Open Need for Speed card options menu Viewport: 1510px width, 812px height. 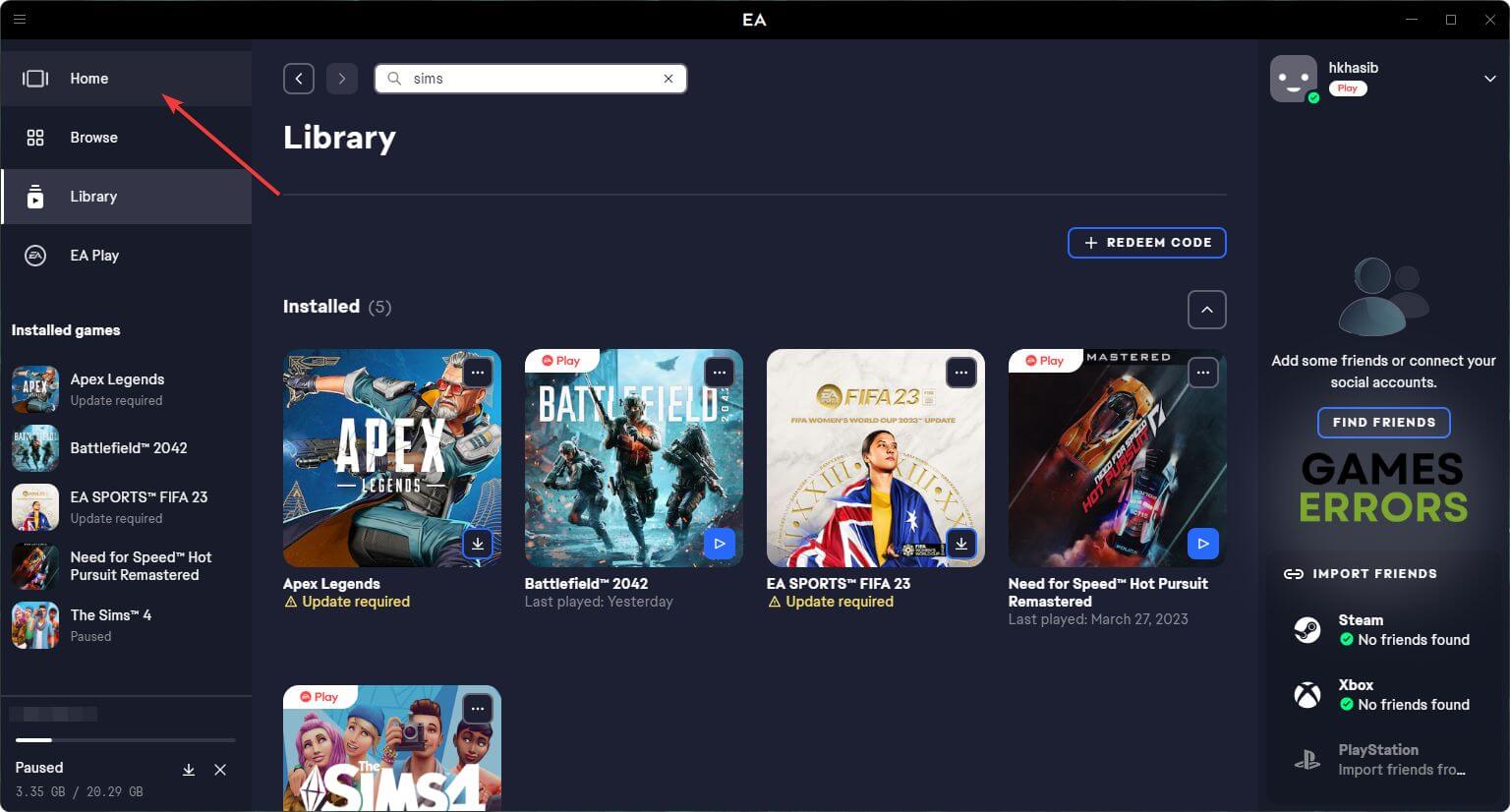coord(1203,373)
